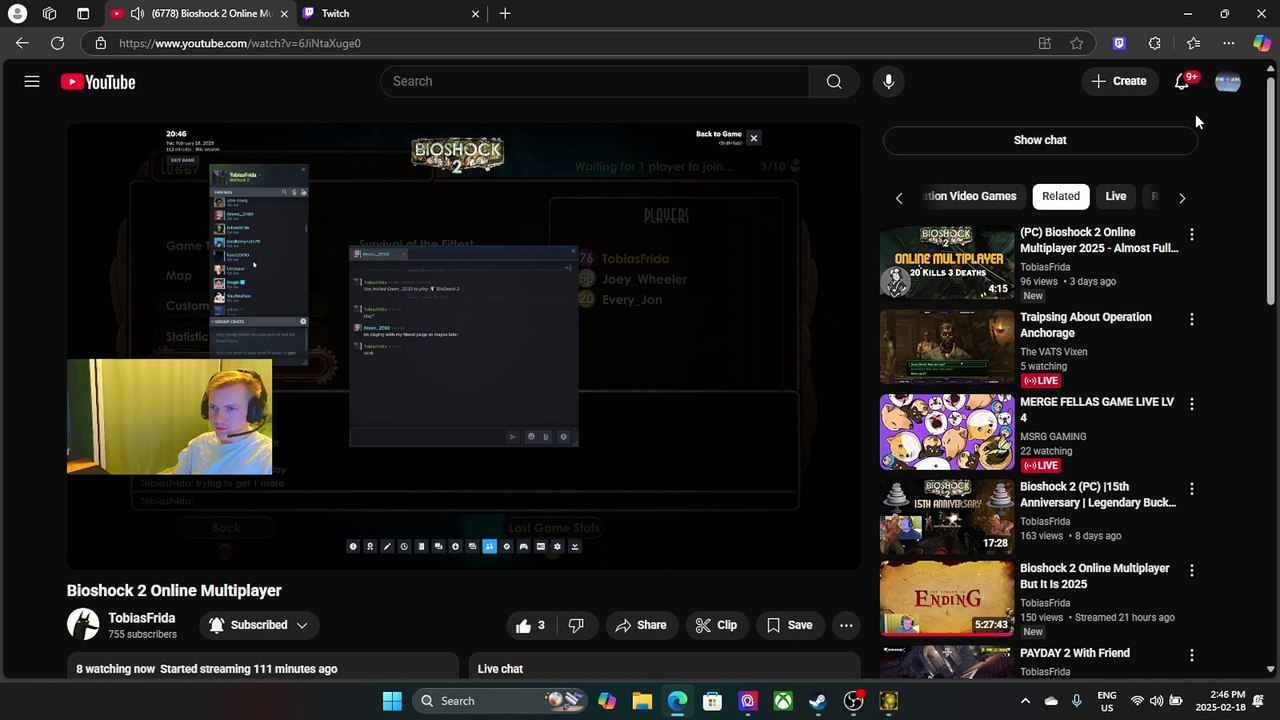Add this page to favorites with the star
Screen dimensions: 1280x720
pos(1077,43)
